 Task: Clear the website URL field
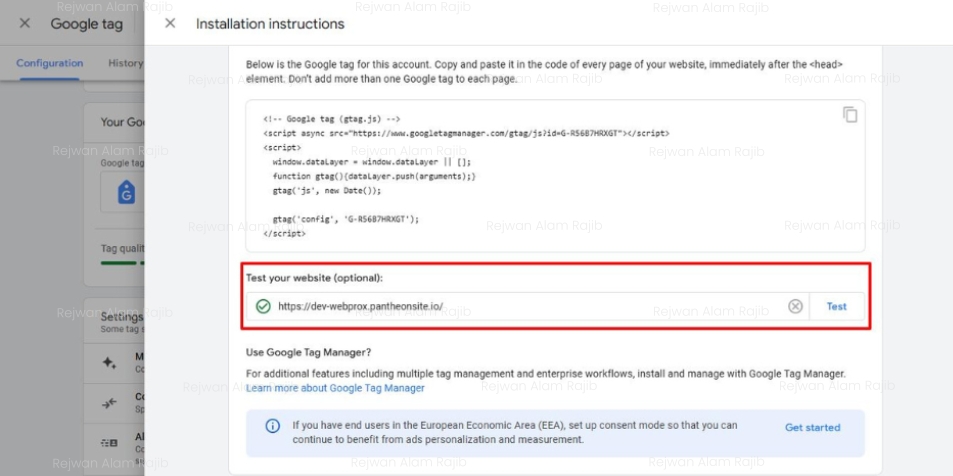click(795, 306)
